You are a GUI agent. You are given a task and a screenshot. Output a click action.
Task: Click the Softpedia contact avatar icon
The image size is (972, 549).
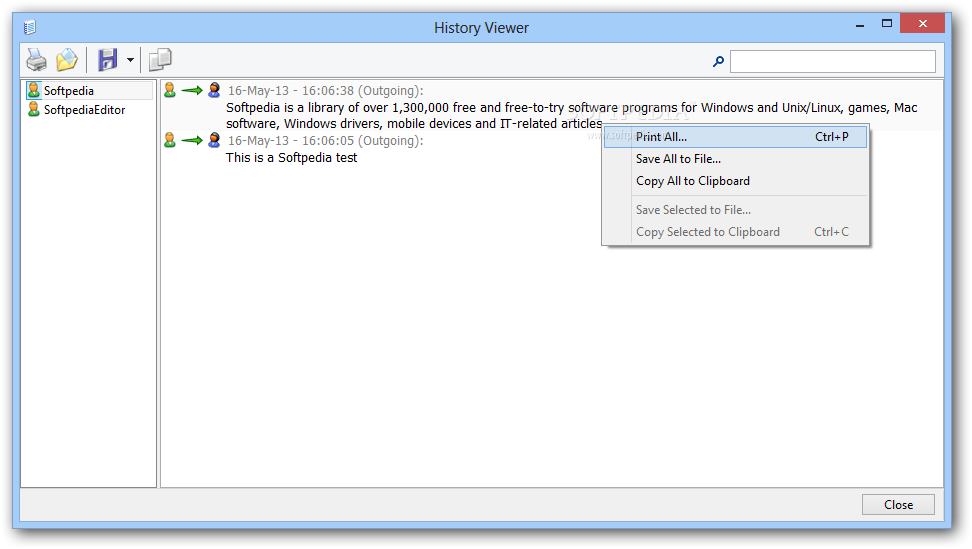click(x=34, y=90)
